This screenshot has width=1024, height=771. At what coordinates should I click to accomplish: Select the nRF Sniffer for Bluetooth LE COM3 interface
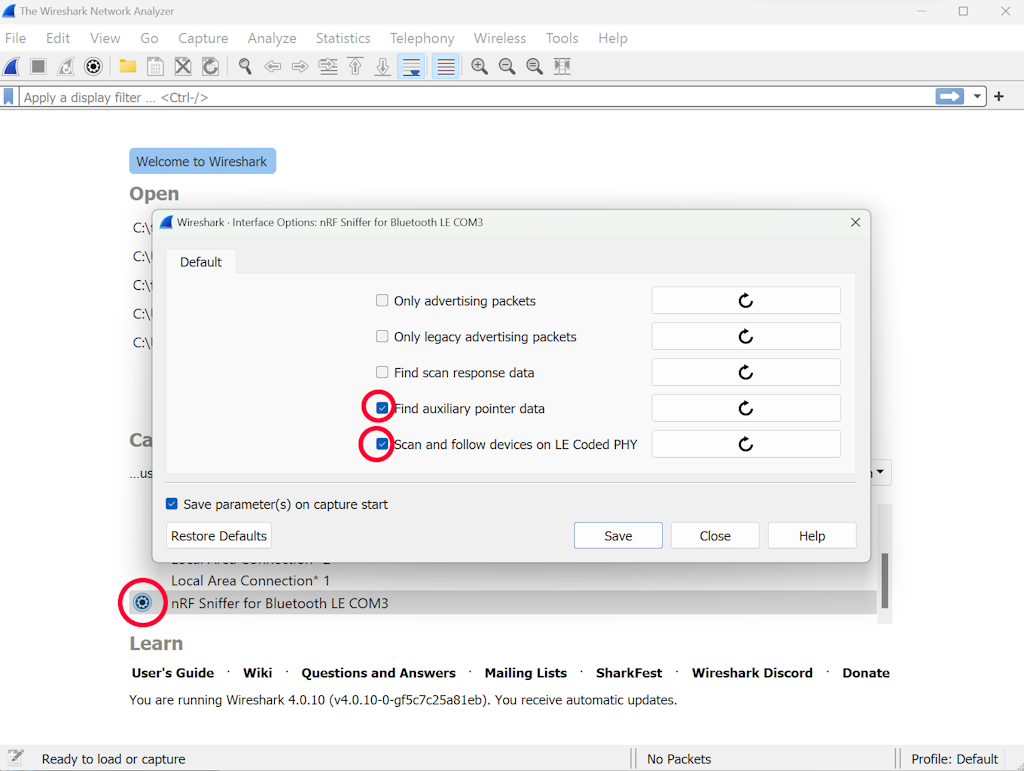(x=503, y=603)
